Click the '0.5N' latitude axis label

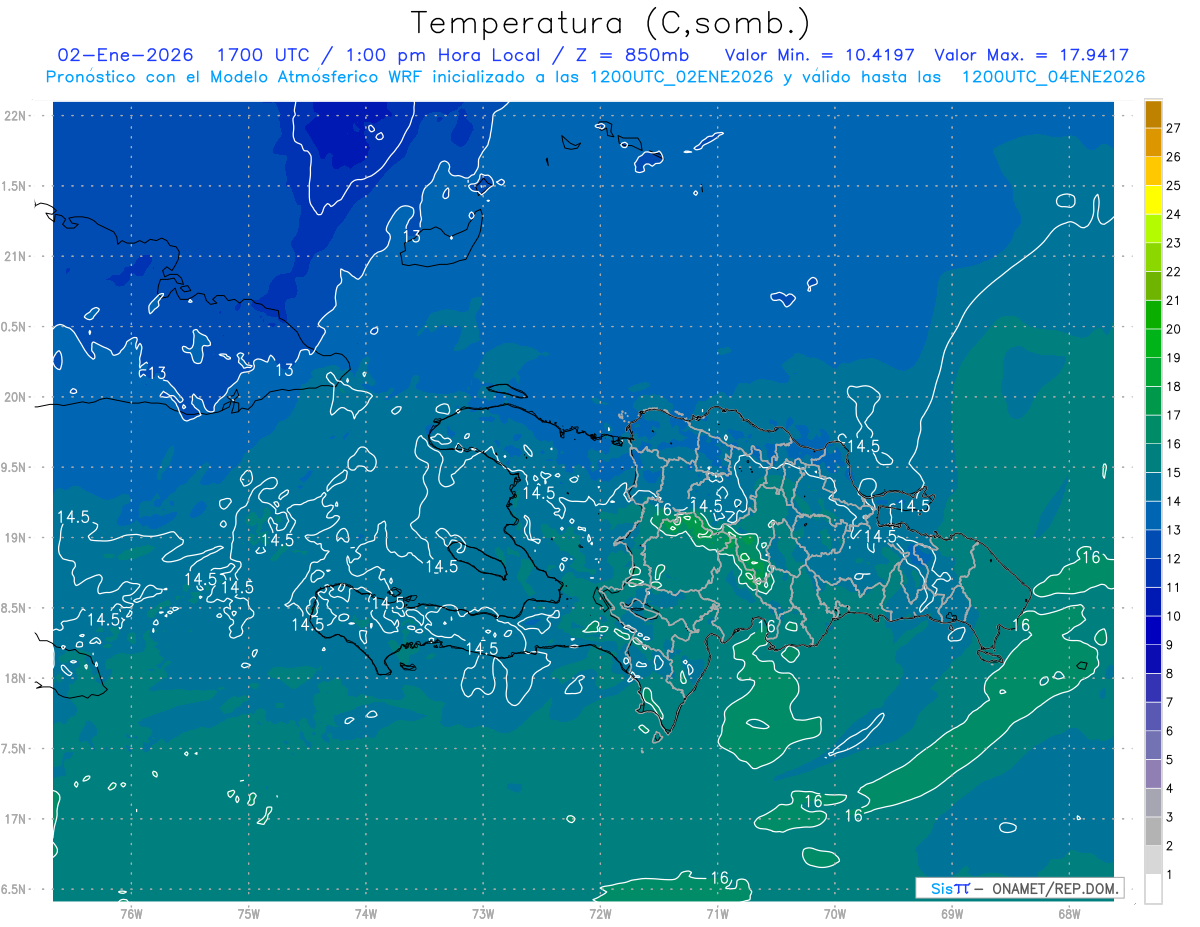[x=15, y=327]
